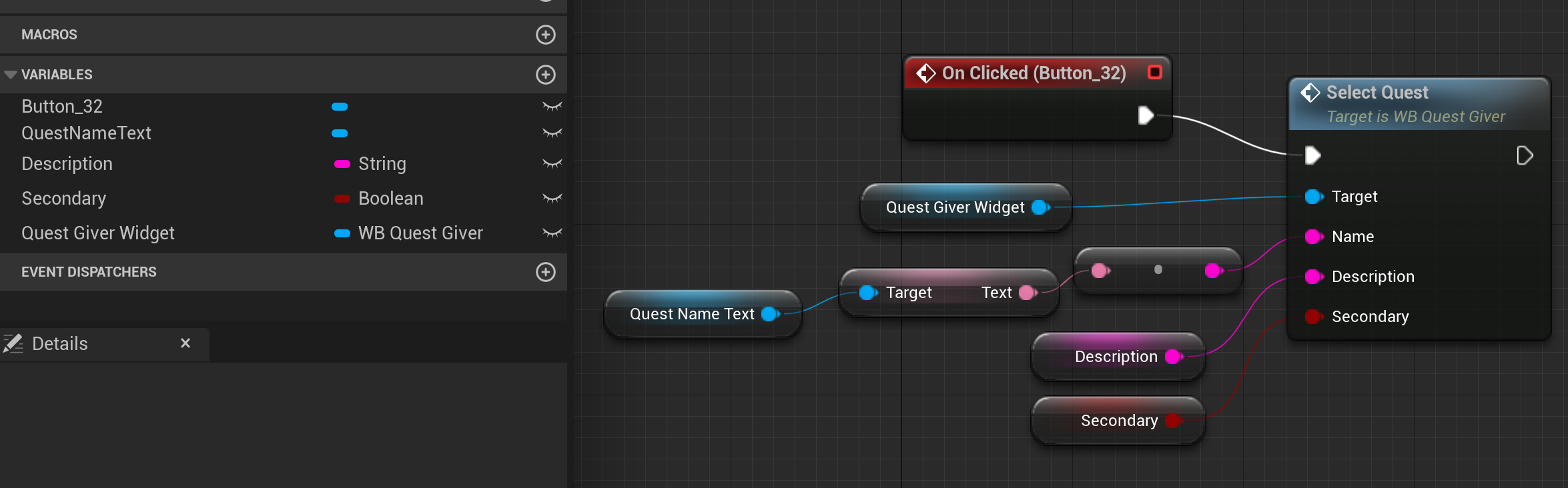
Task: Click the Select Quest input execution pin
Action: tap(1312, 156)
